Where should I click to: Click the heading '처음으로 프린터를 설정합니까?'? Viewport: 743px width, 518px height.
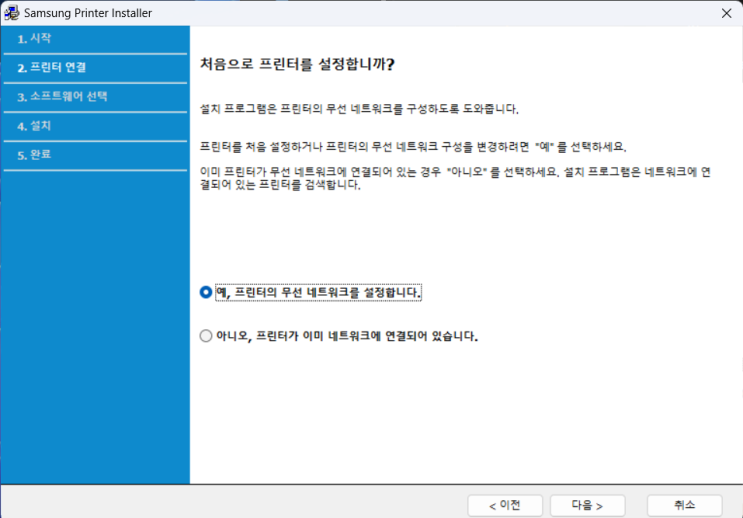pos(297,64)
